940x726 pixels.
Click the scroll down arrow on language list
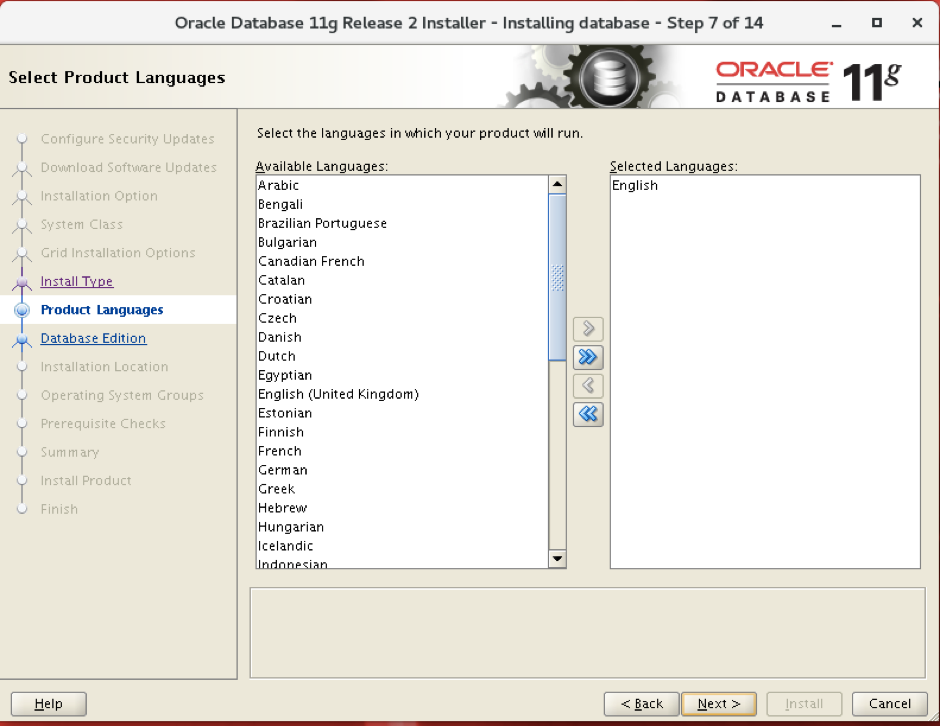point(557,558)
